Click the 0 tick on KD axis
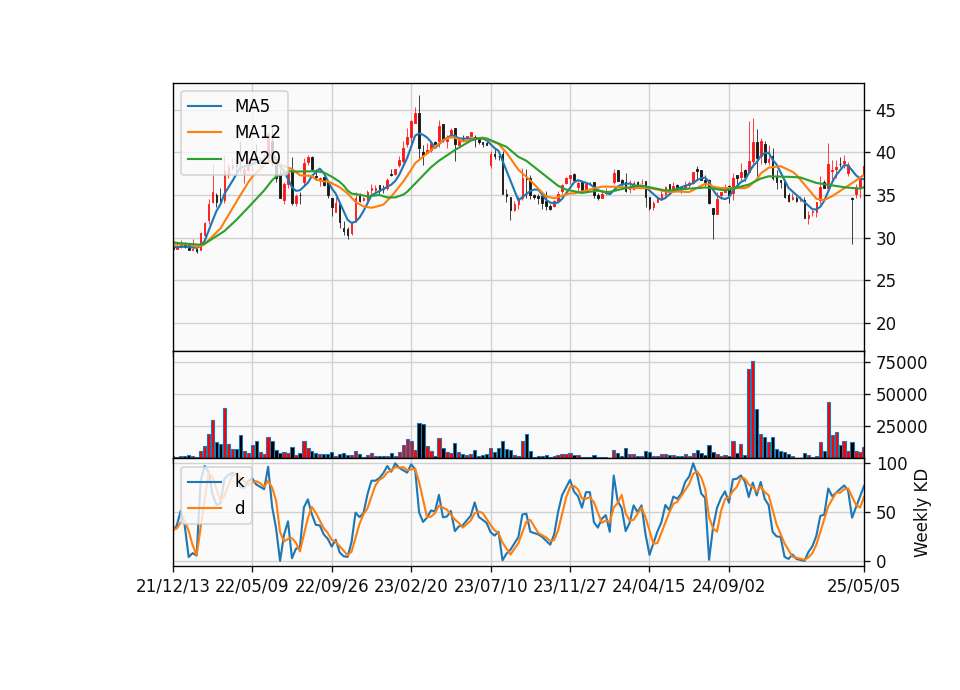This screenshot has width=960, height=690. point(881,561)
